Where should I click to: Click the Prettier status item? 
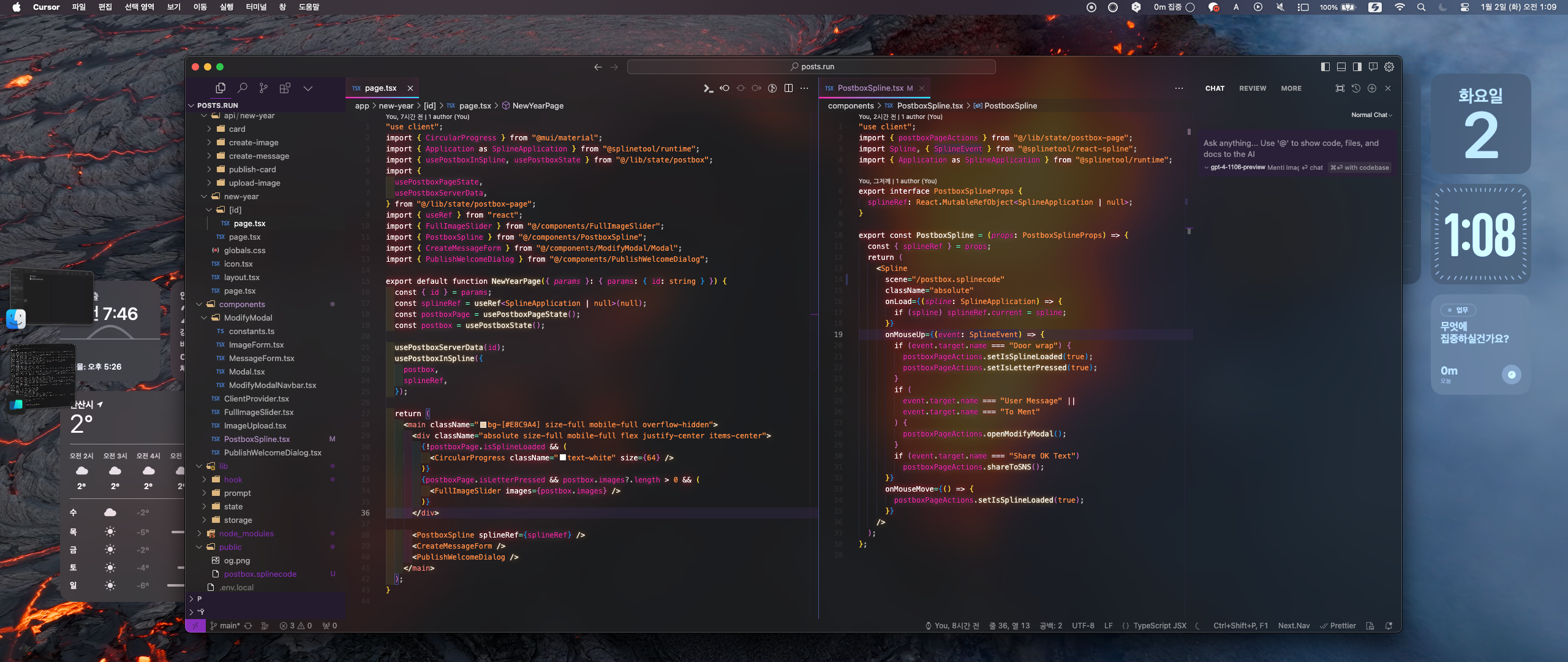click(1338, 626)
